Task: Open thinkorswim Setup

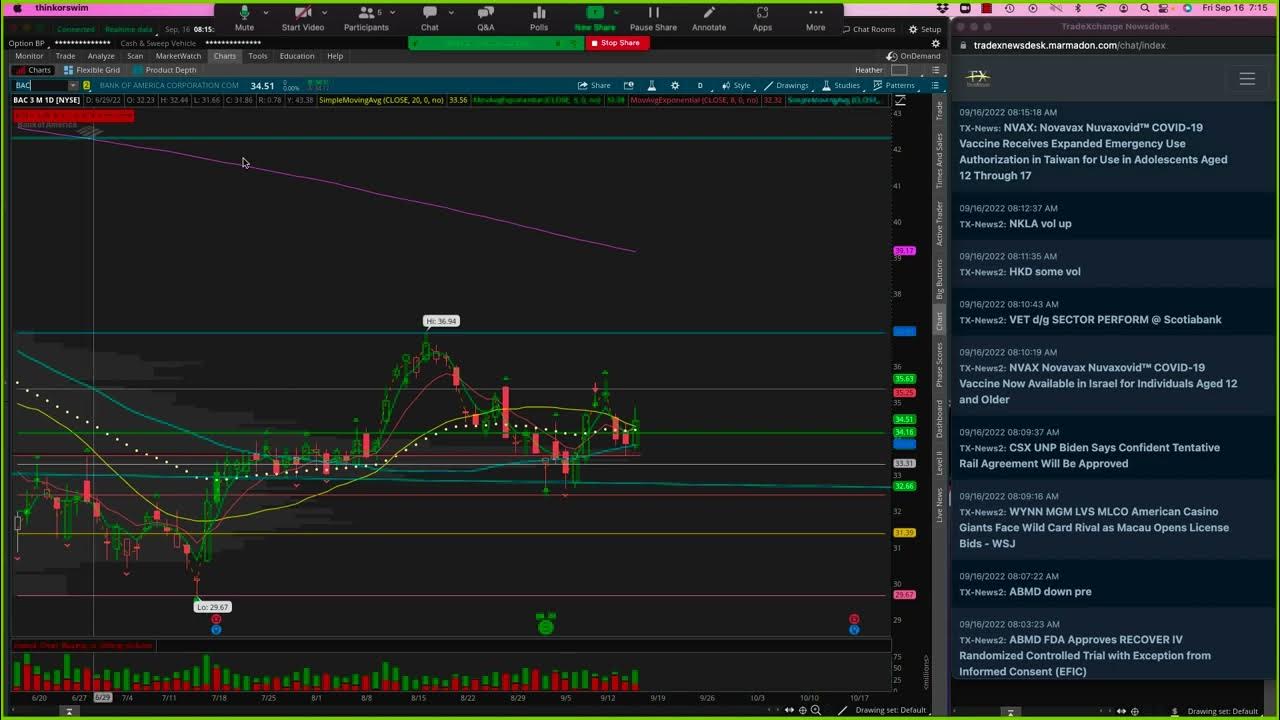Action: 925,29
